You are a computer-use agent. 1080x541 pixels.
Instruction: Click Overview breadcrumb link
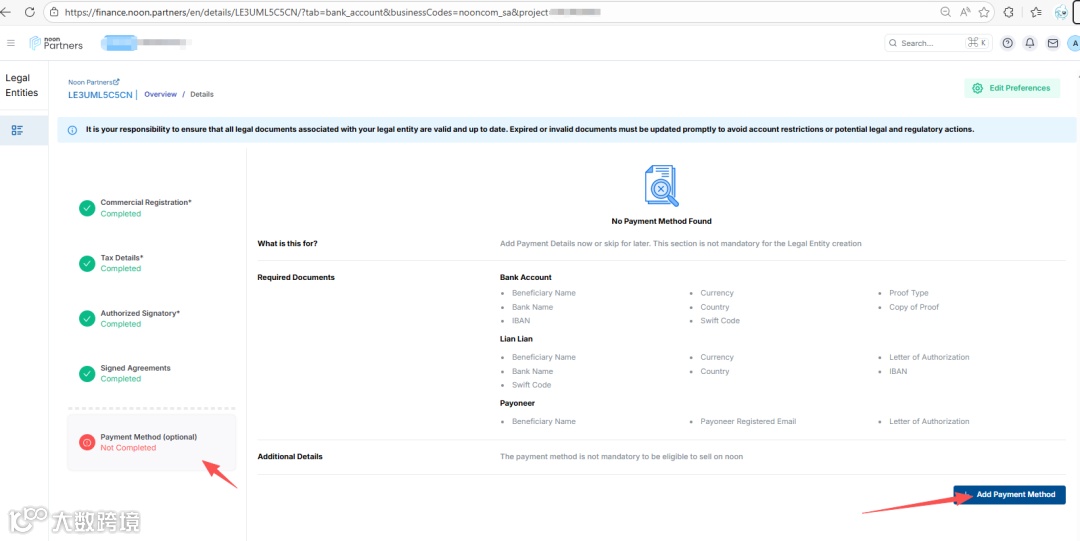[x=160, y=94]
